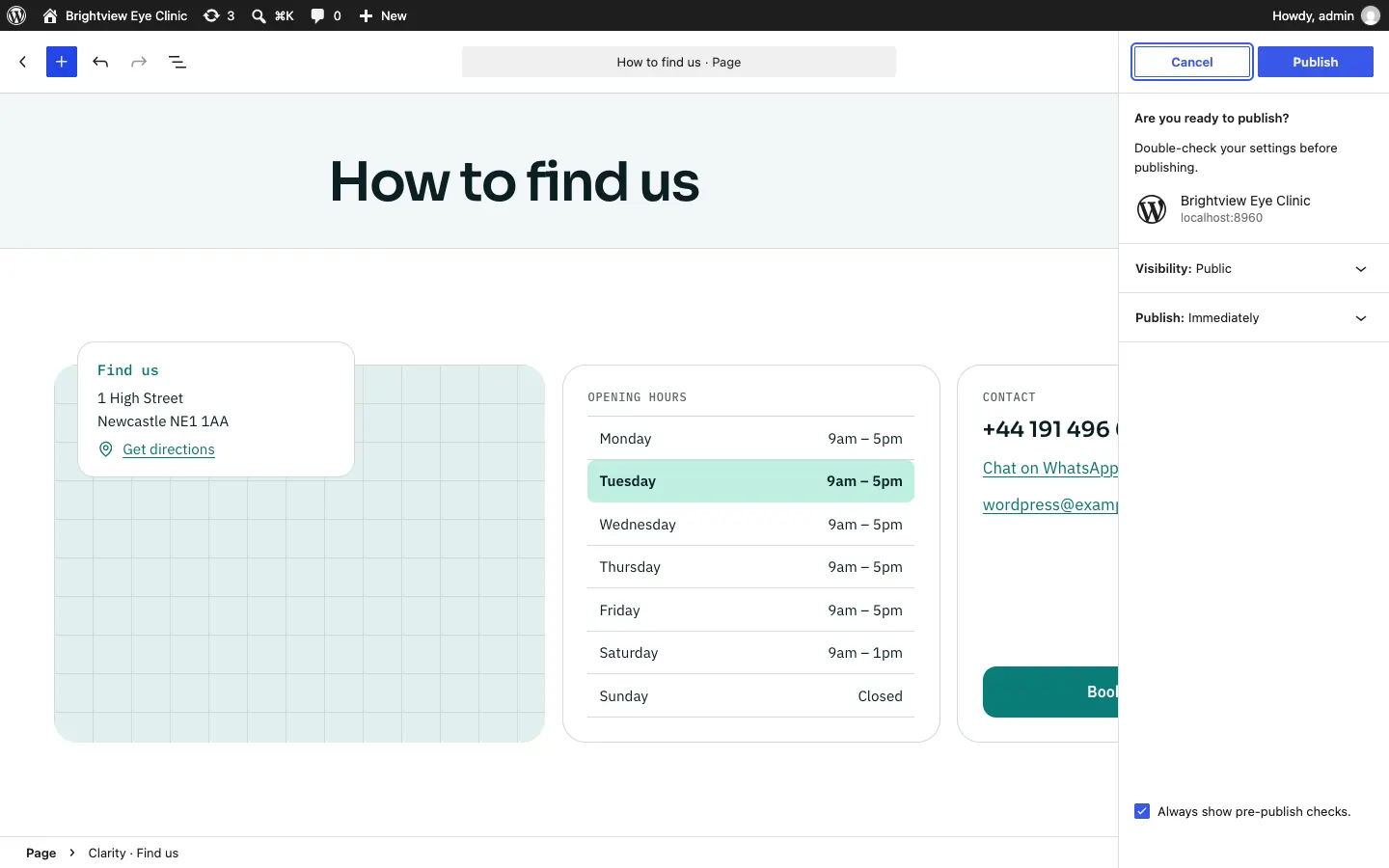Open the Chat on WhatsApp link

pyautogui.click(x=1050, y=468)
